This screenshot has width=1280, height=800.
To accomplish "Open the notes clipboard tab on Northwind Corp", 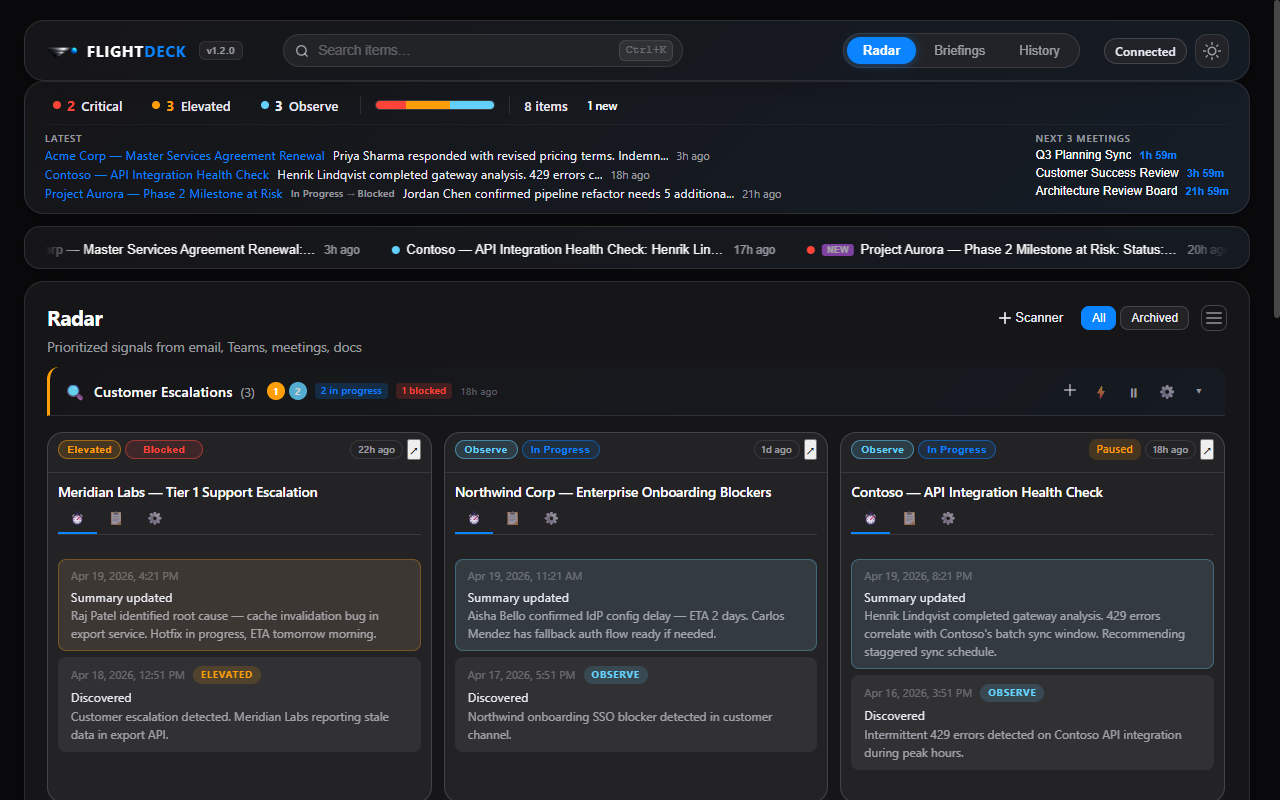I will point(513,518).
